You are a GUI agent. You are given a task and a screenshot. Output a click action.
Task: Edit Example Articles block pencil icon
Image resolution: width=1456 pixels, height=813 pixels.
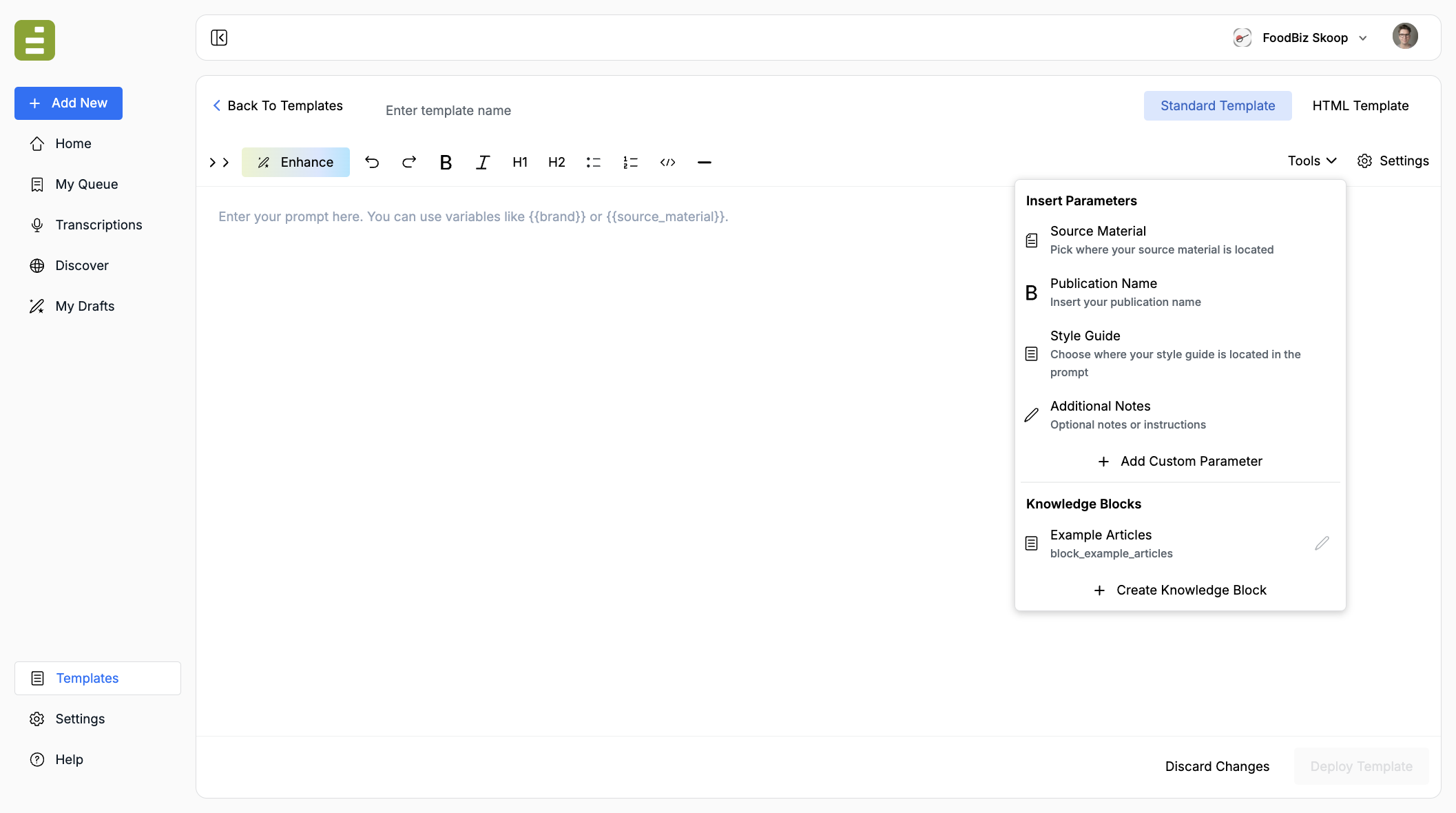click(1322, 544)
